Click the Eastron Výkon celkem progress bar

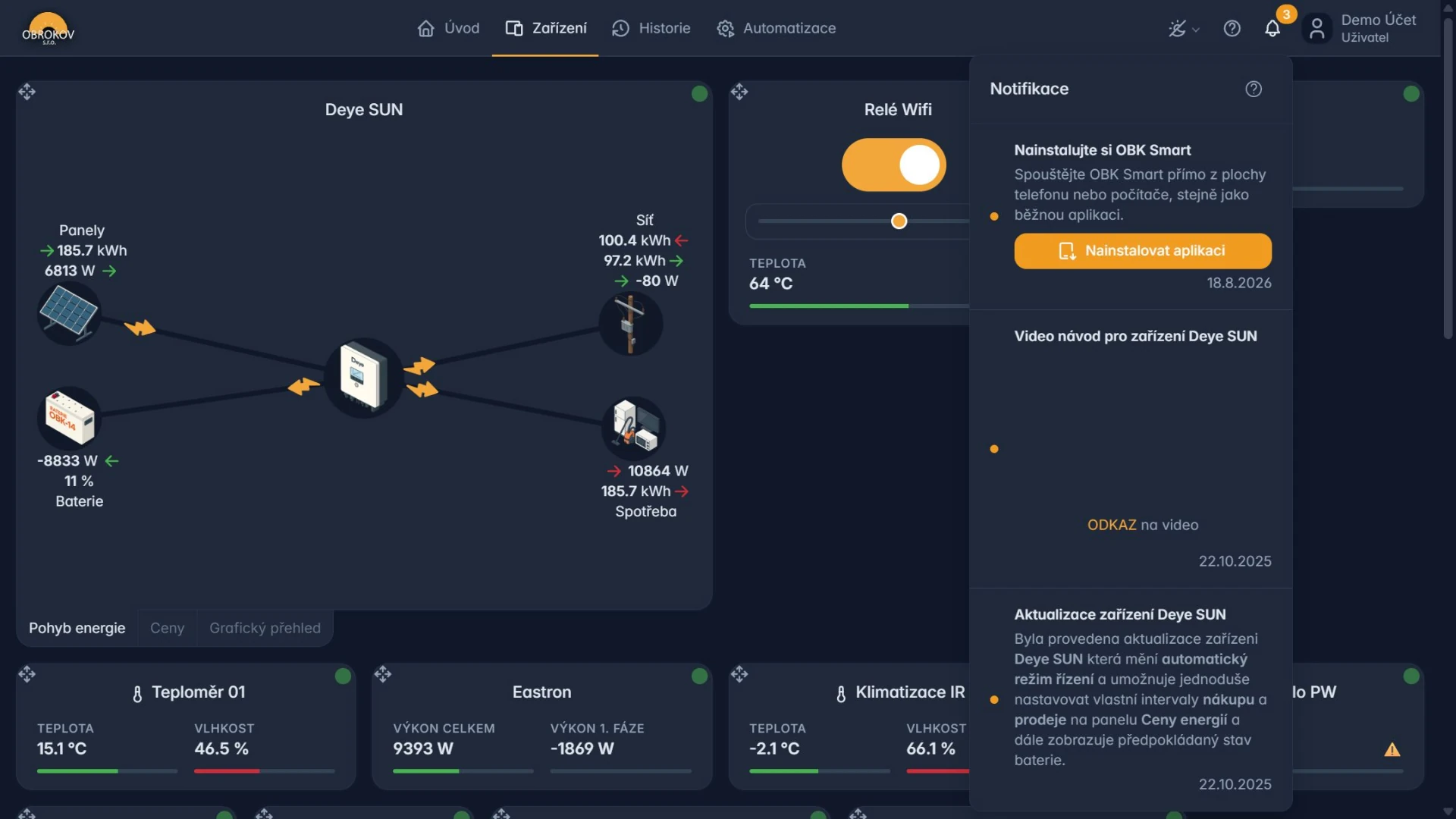point(463,771)
